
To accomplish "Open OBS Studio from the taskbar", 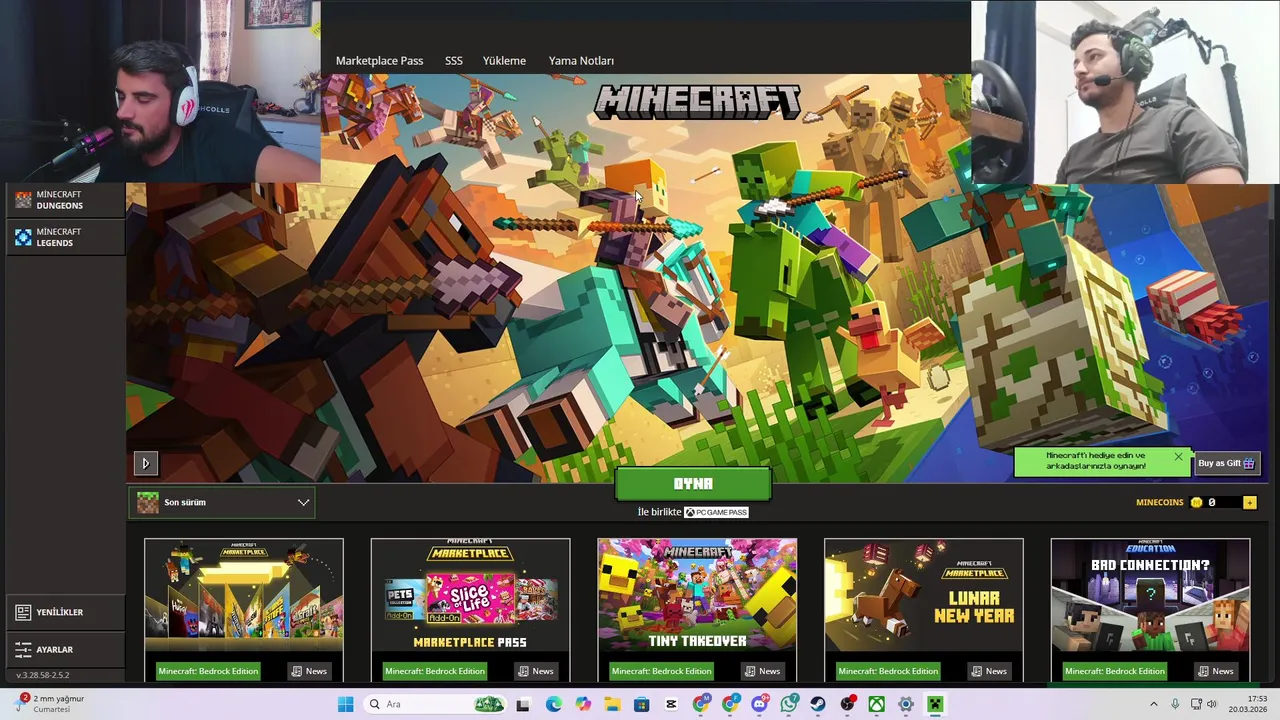I will [848, 704].
